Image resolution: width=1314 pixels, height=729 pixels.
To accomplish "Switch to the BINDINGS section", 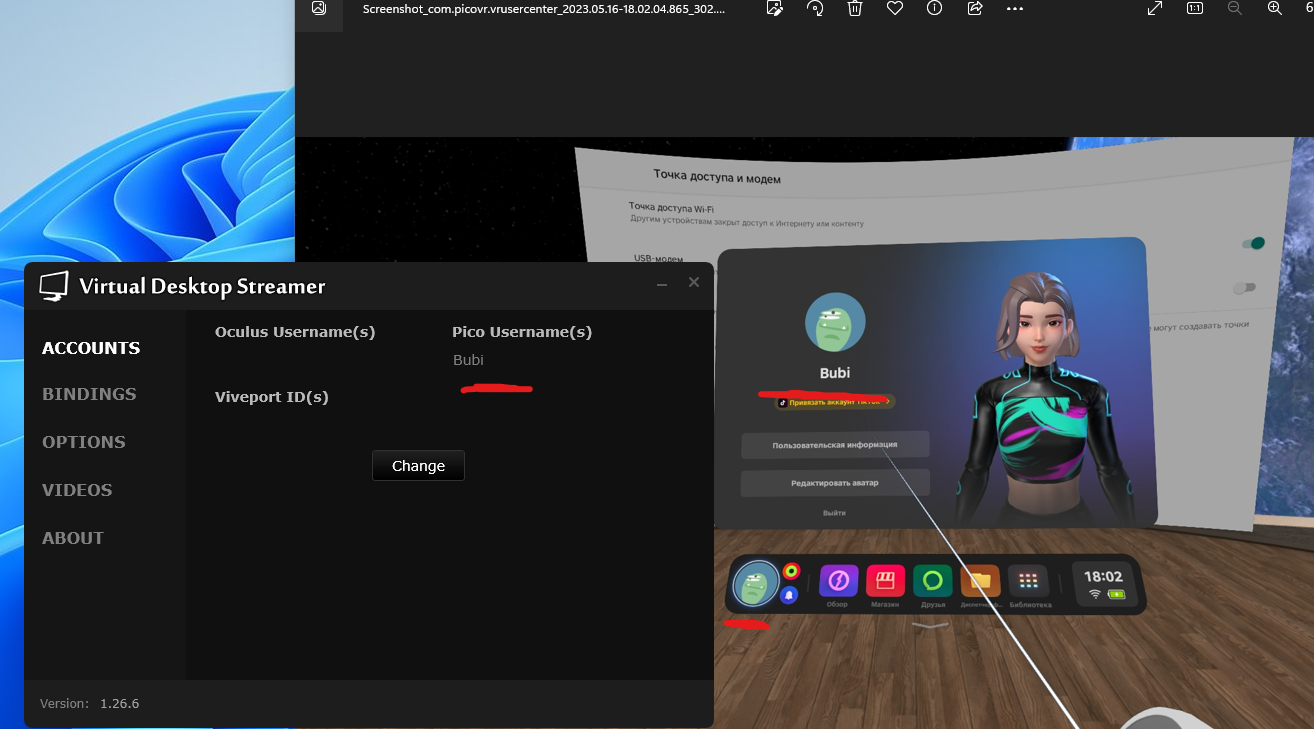I will [x=89, y=394].
